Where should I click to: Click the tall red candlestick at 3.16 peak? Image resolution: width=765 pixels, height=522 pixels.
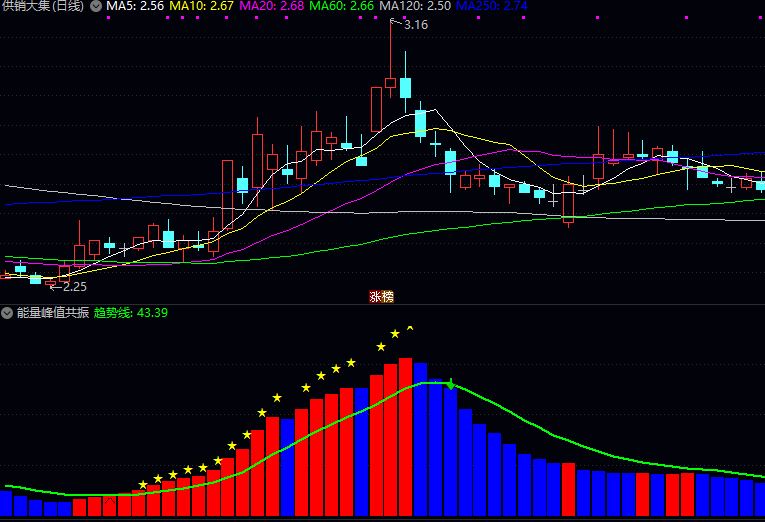(390, 70)
